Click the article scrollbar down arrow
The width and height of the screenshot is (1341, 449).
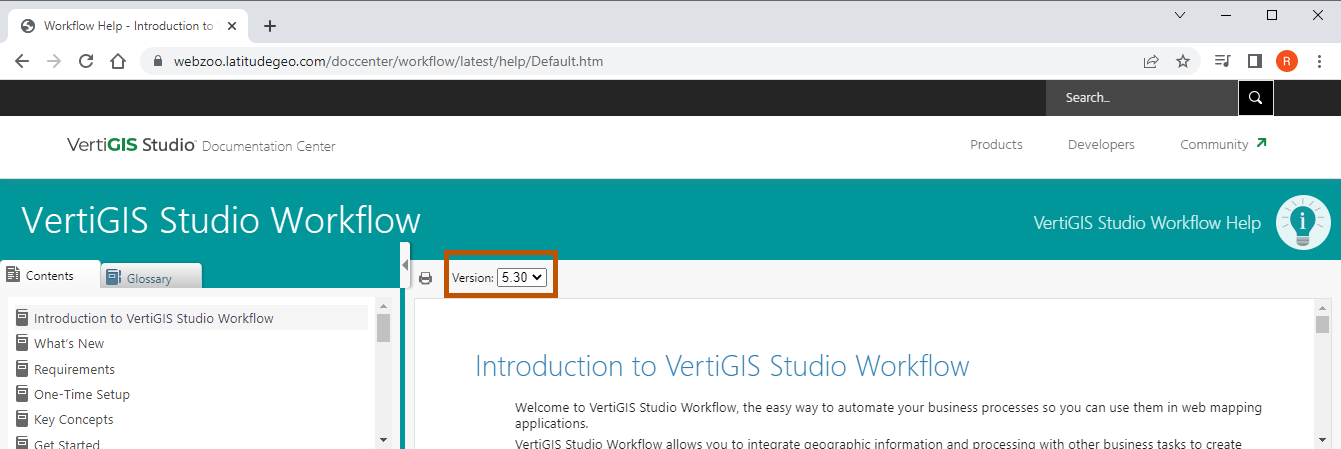point(1323,439)
